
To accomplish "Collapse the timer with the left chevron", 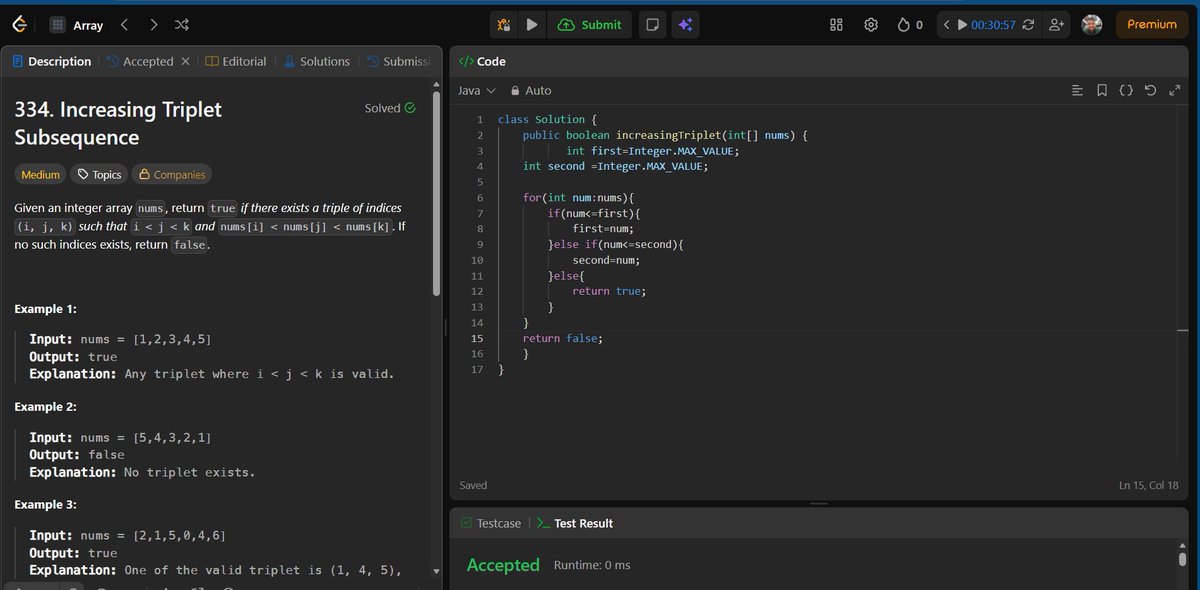I will pos(946,25).
